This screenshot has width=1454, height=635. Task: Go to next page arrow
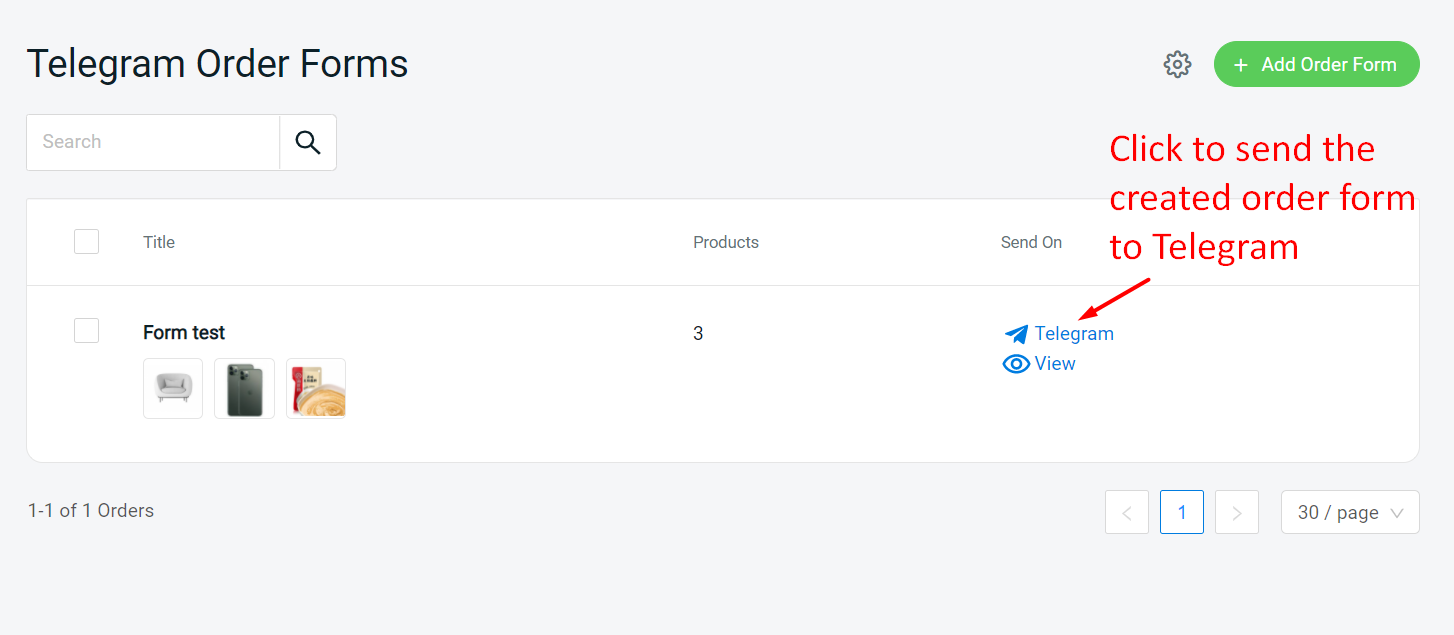coord(1237,513)
